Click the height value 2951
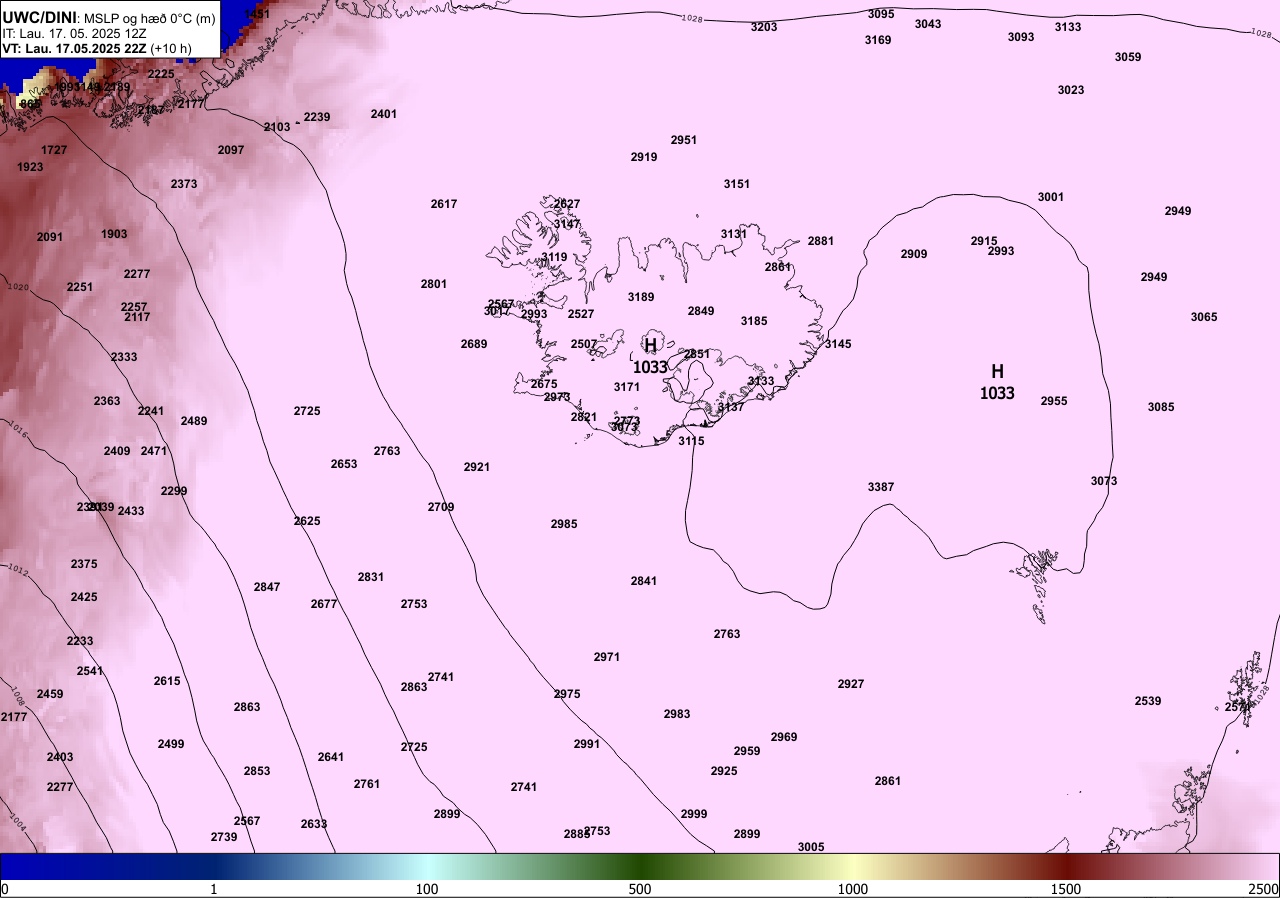 pos(684,140)
